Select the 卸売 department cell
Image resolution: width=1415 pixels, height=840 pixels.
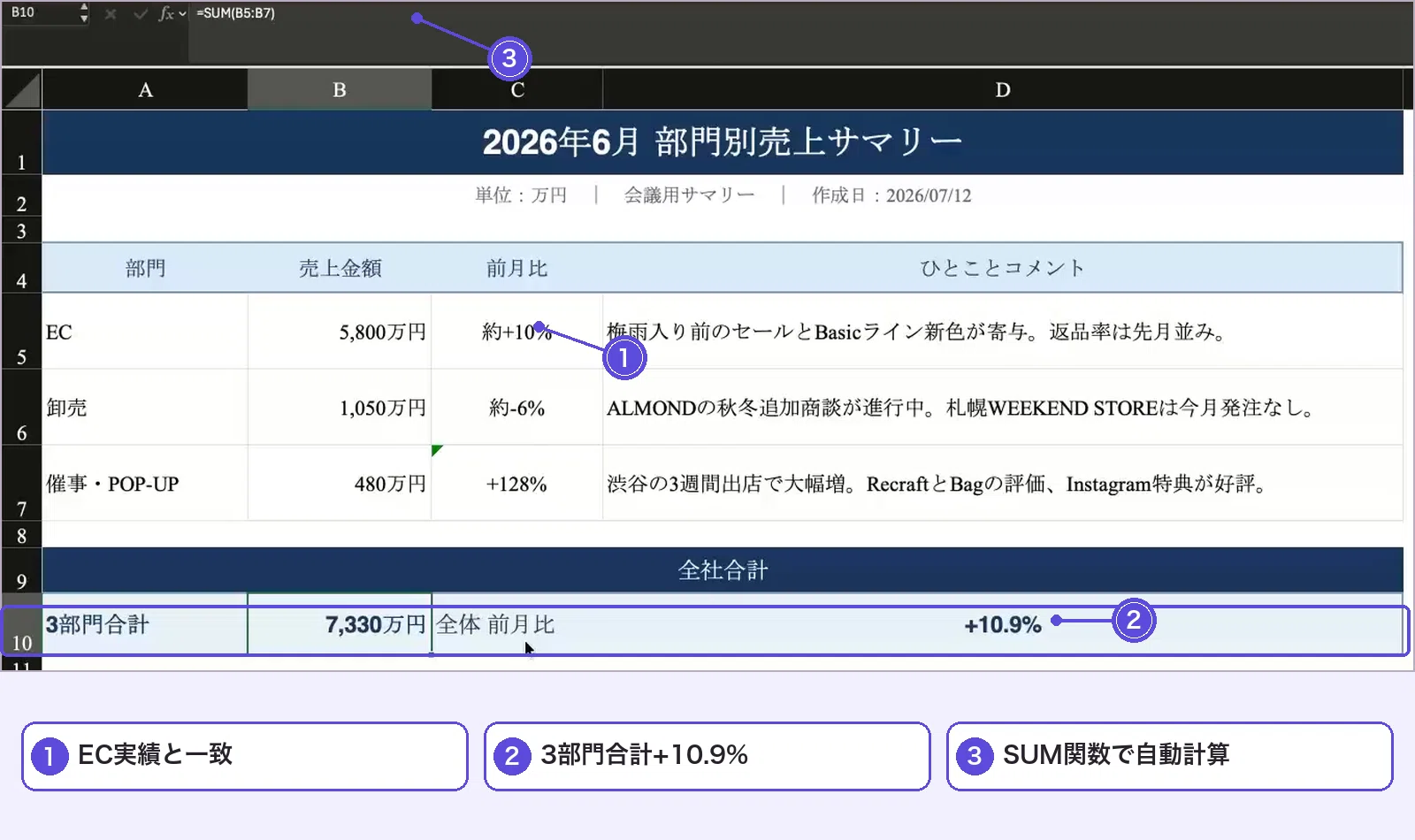click(145, 408)
